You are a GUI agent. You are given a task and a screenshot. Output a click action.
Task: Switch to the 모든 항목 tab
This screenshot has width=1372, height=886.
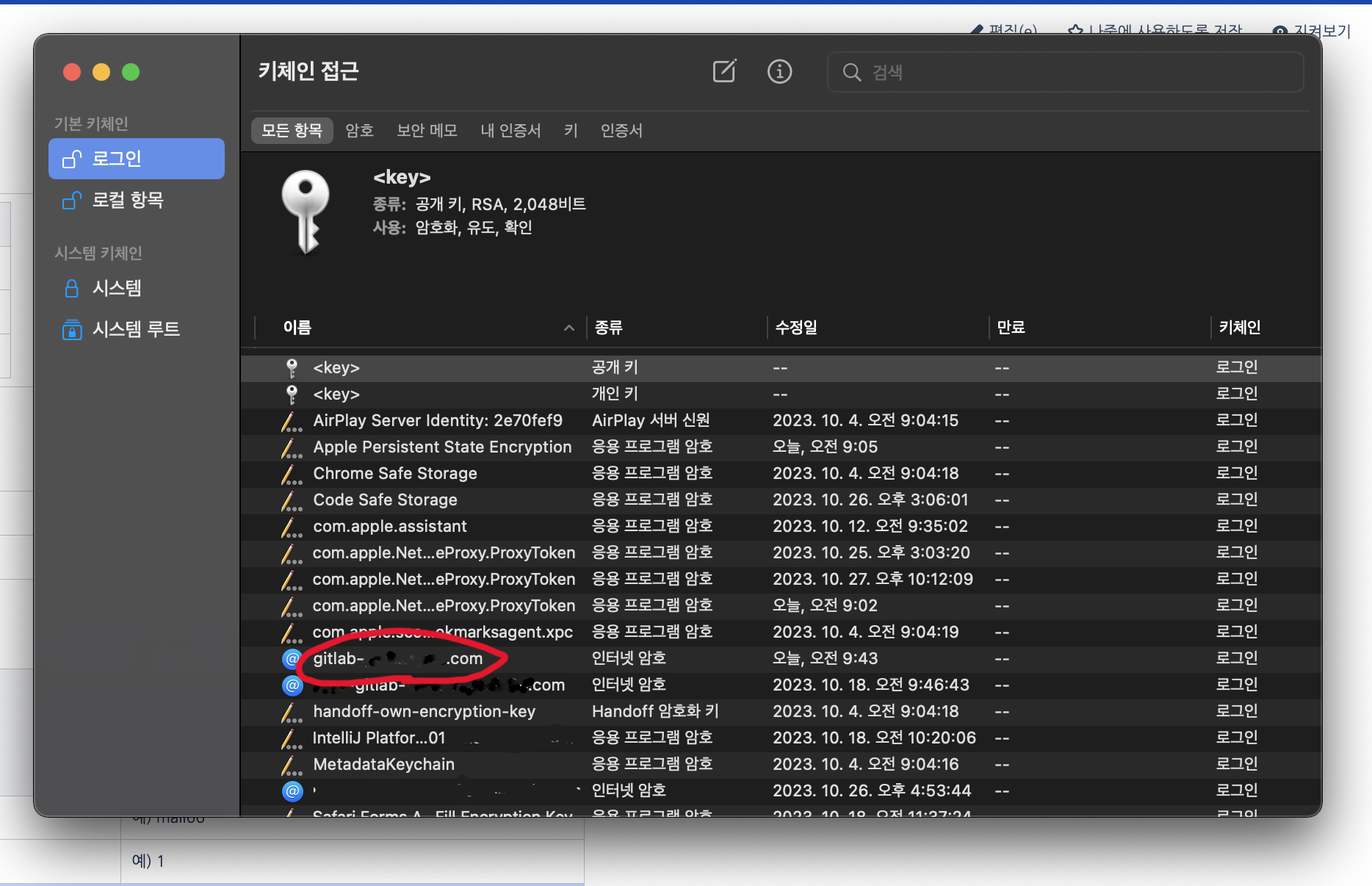[x=292, y=131]
